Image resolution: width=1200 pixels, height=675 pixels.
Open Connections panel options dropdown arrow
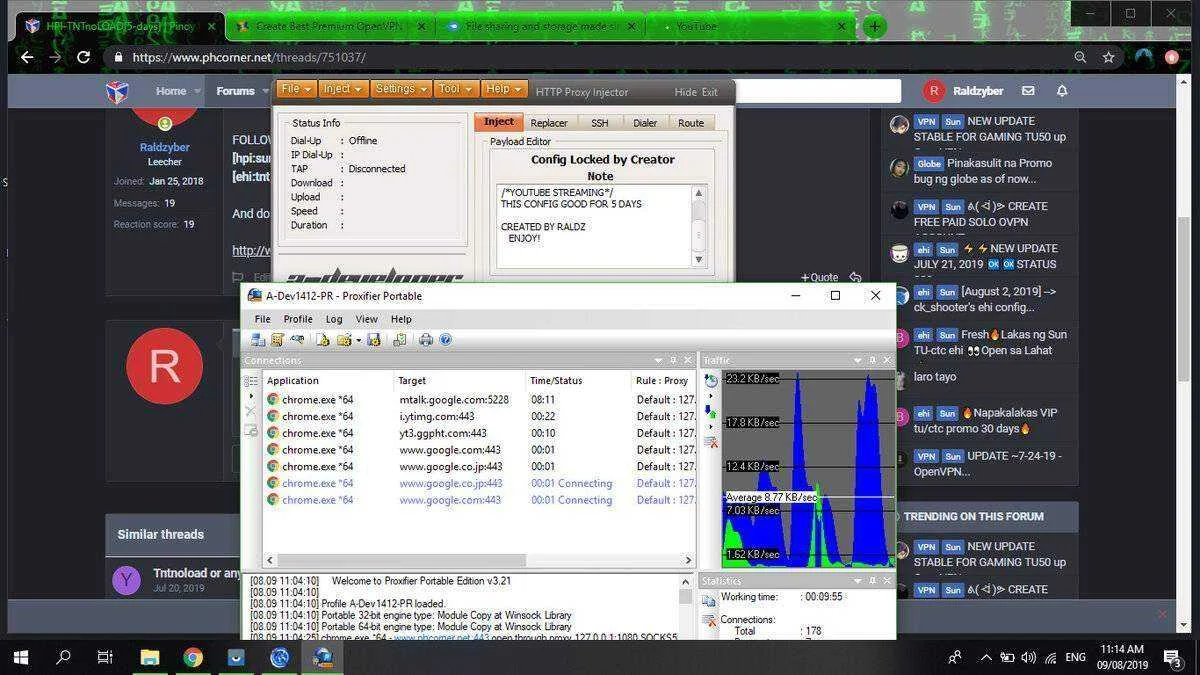pyautogui.click(x=658, y=360)
